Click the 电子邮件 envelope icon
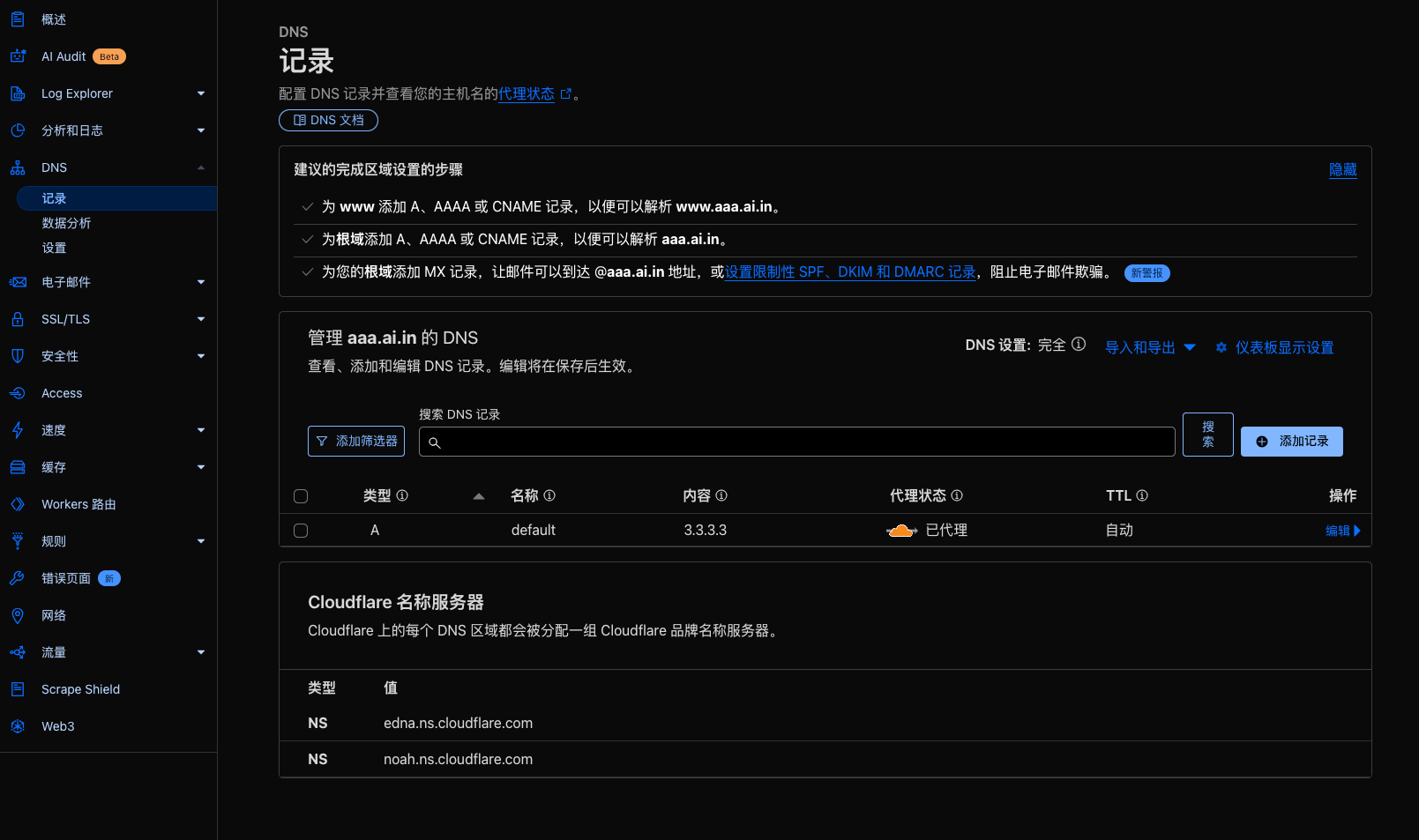 [18, 282]
